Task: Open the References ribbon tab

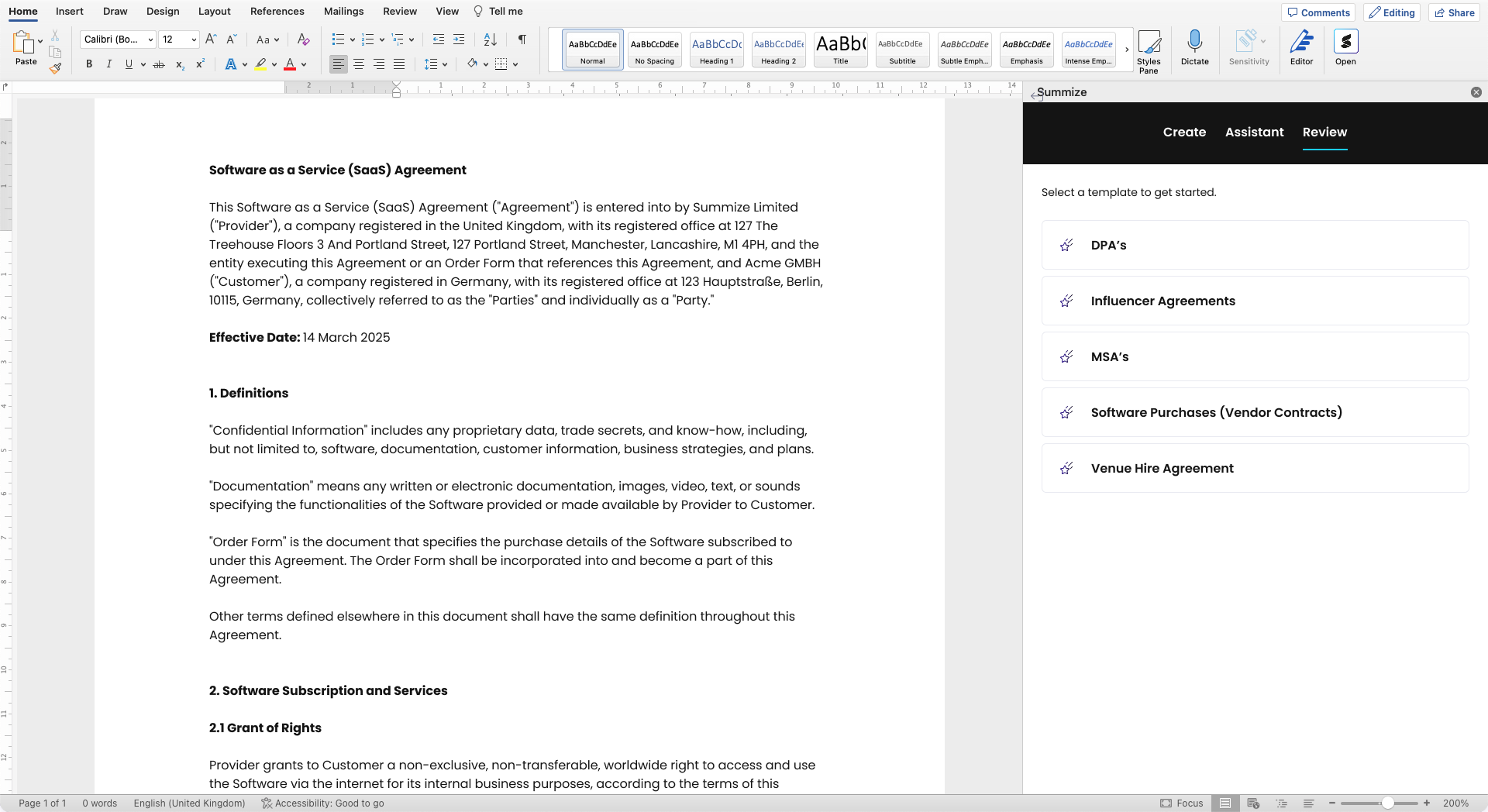Action: click(277, 11)
